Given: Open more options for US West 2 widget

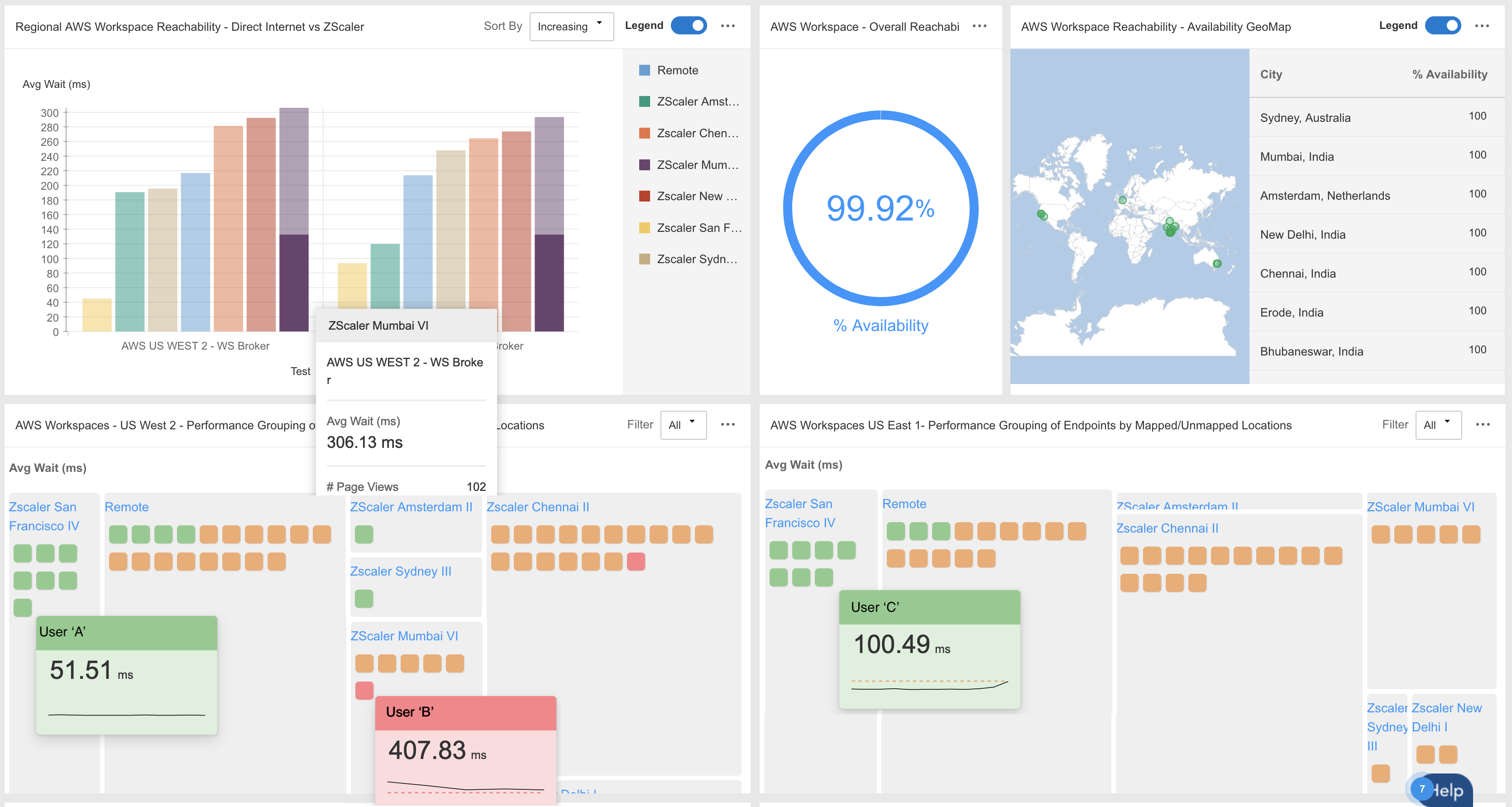Looking at the screenshot, I should click(728, 425).
